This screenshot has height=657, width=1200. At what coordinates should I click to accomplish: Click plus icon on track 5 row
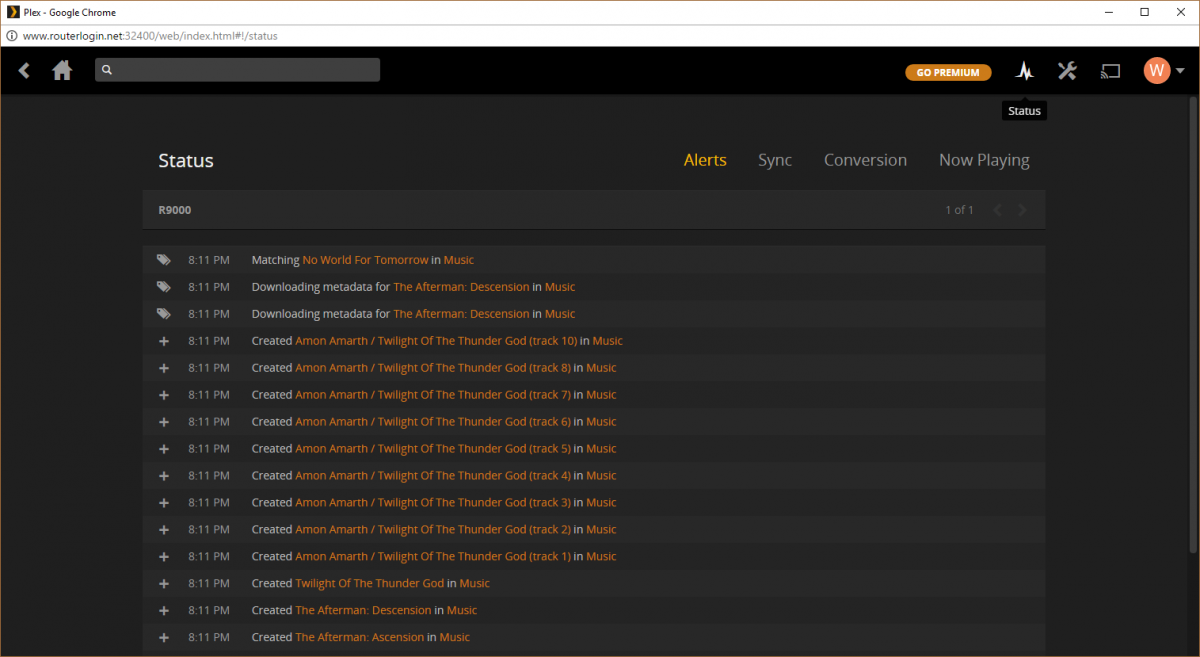[163, 449]
